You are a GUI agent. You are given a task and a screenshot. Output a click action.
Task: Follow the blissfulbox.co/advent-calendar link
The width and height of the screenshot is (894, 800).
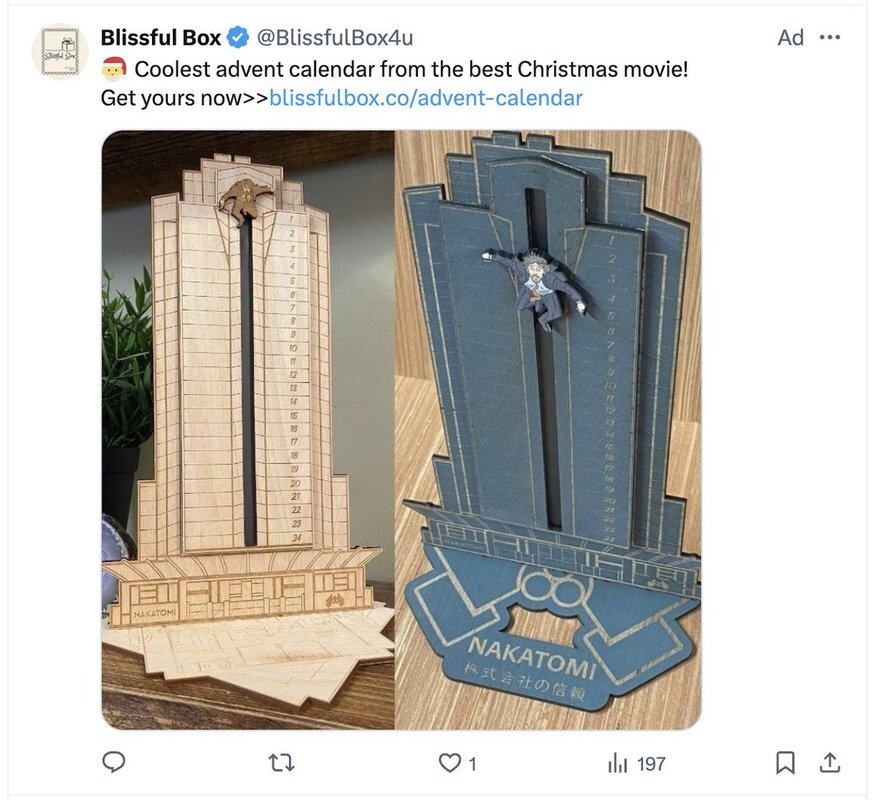coord(426,98)
